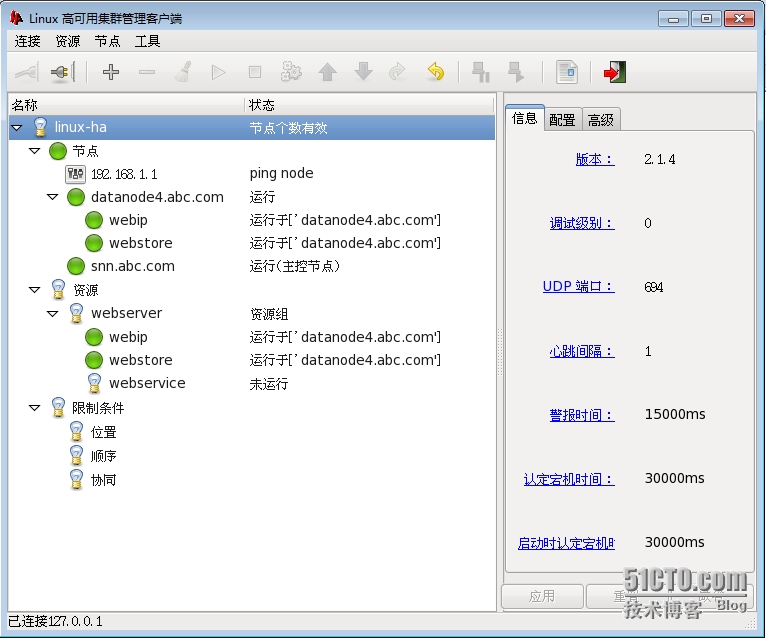Click the 名称 column header

127,105
